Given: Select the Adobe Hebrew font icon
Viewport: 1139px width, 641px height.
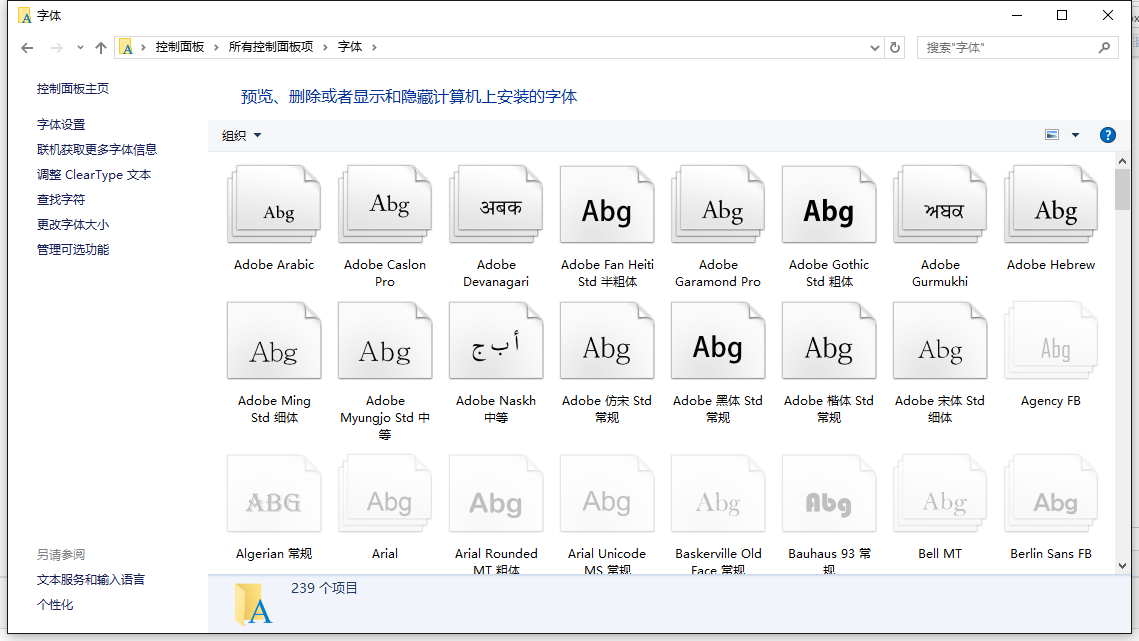Looking at the screenshot, I should click(x=1051, y=204).
